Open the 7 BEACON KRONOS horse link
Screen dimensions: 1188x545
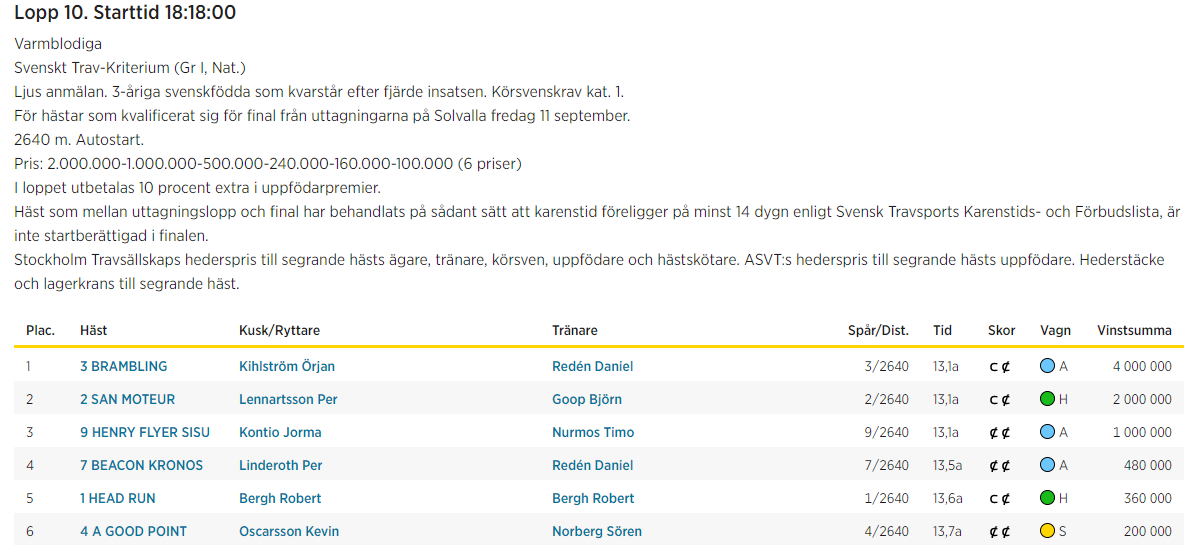coord(142,465)
